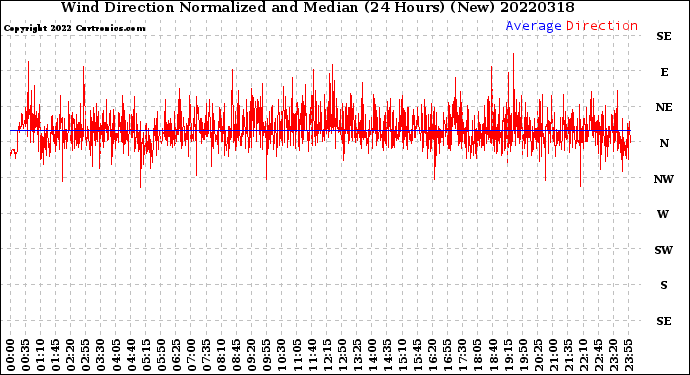
Task: Select the 23:20 time axis label
Action: [613, 355]
